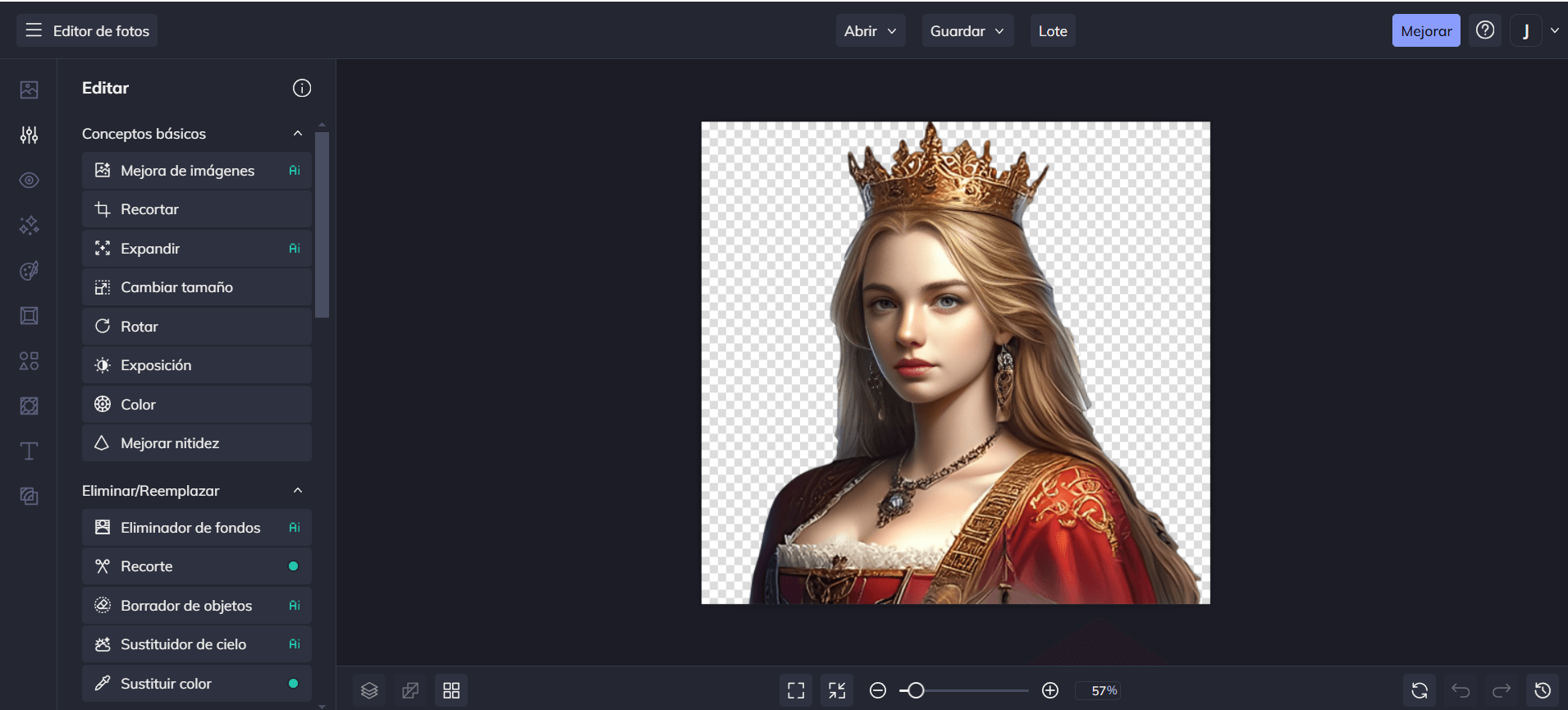Select the Recortar tool
Viewport: 1568px width, 710px height.
click(197, 209)
